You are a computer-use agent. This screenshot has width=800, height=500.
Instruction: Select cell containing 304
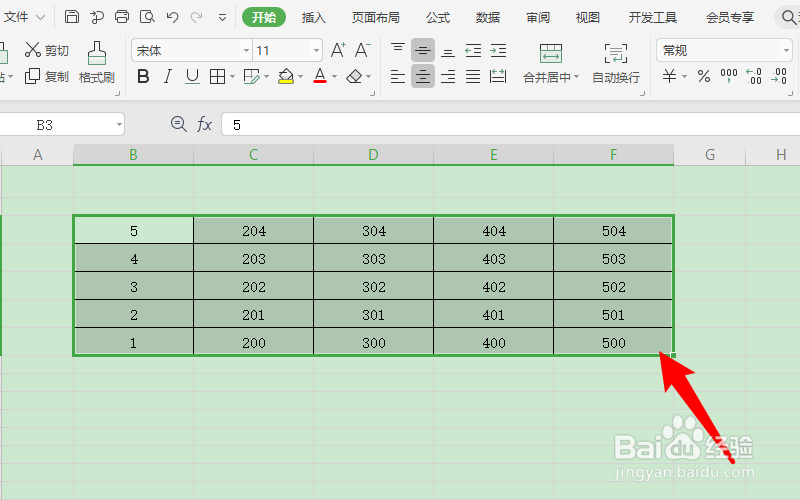pyautogui.click(x=373, y=231)
